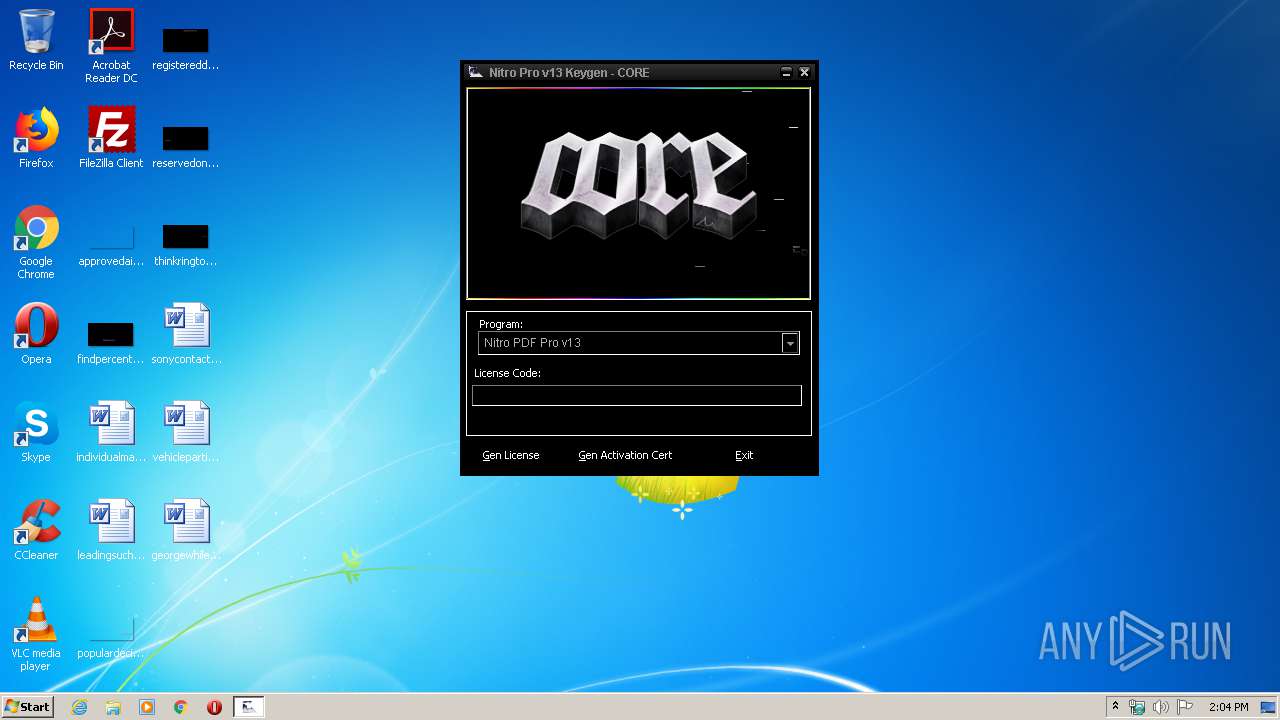Select the Firefox desktop shortcut
1280x720 pixels.
(x=36, y=138)
